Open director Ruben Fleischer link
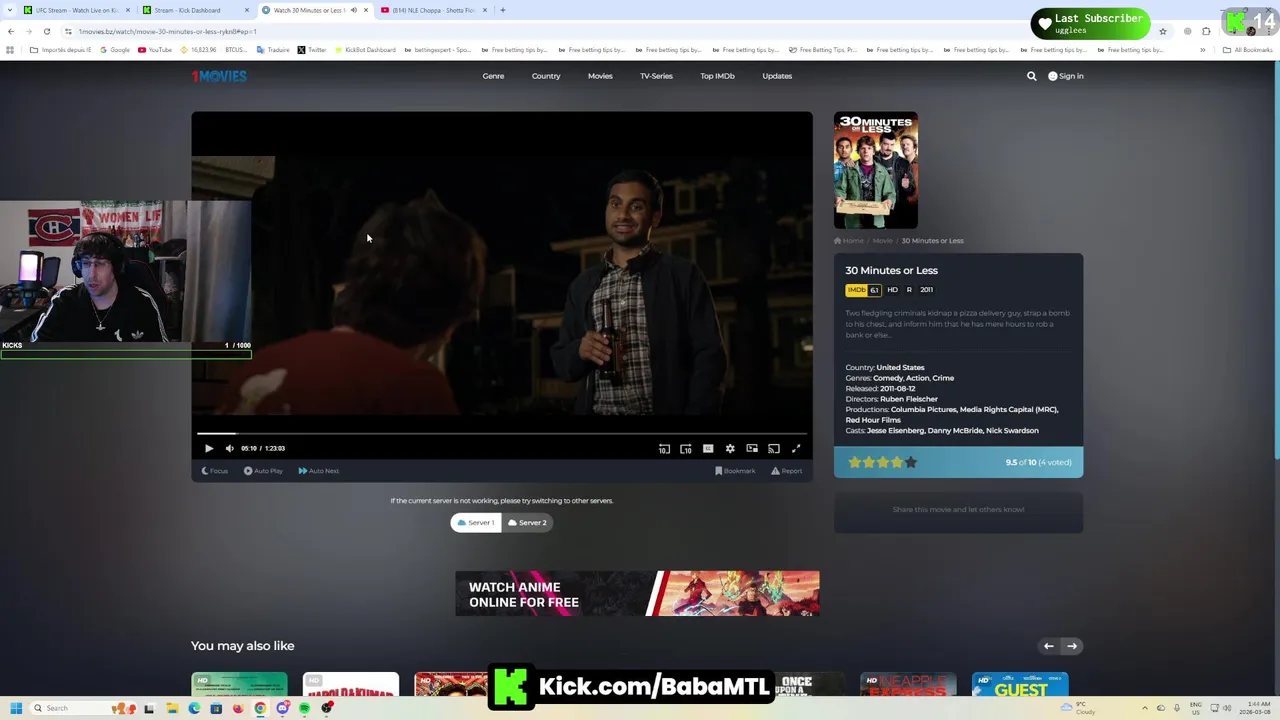This screenshot has height=720, width=1280. point(909,399)
